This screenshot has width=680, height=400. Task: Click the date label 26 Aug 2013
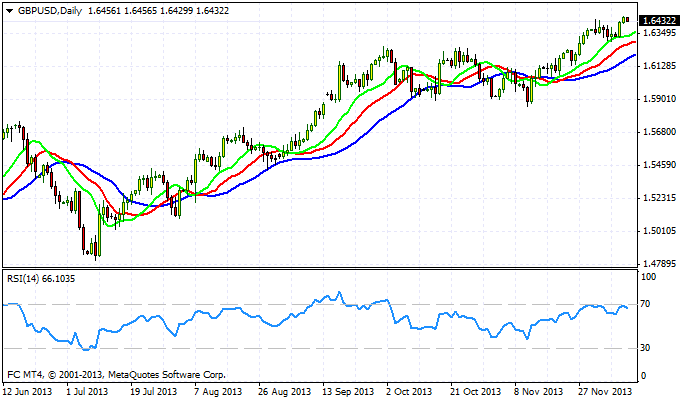click(284, 391)
